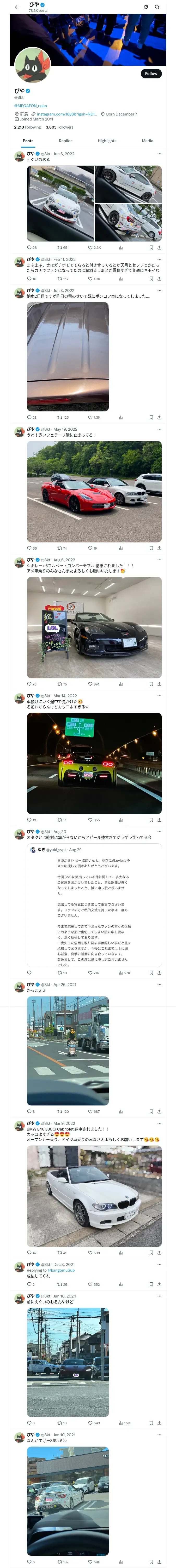Go back using the top arrow
The height and width of the screenshot is (1568, 176).
point(17,7)
